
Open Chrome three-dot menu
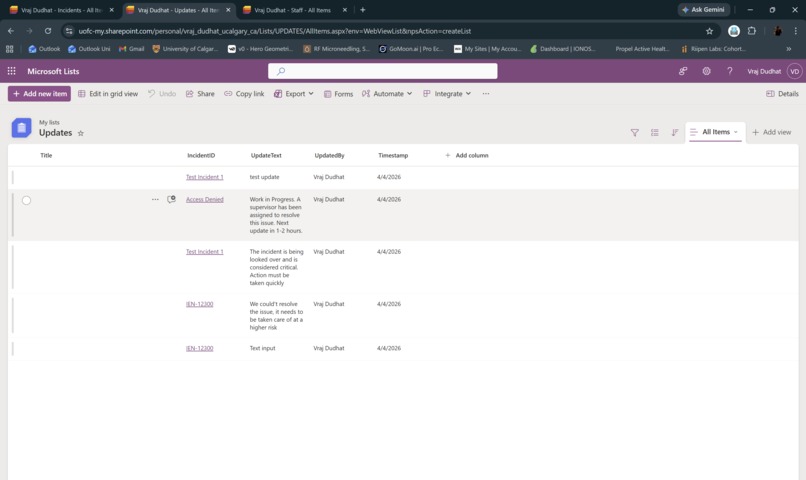coord(795,31)
